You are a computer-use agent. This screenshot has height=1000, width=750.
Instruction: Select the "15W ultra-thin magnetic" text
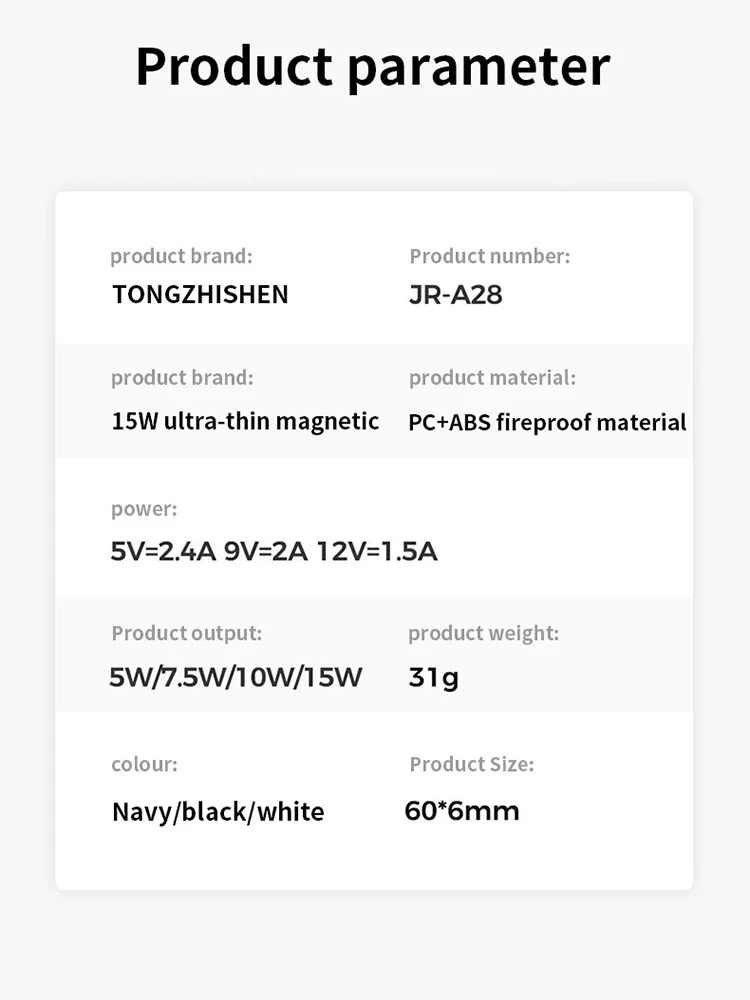[245, 421]
